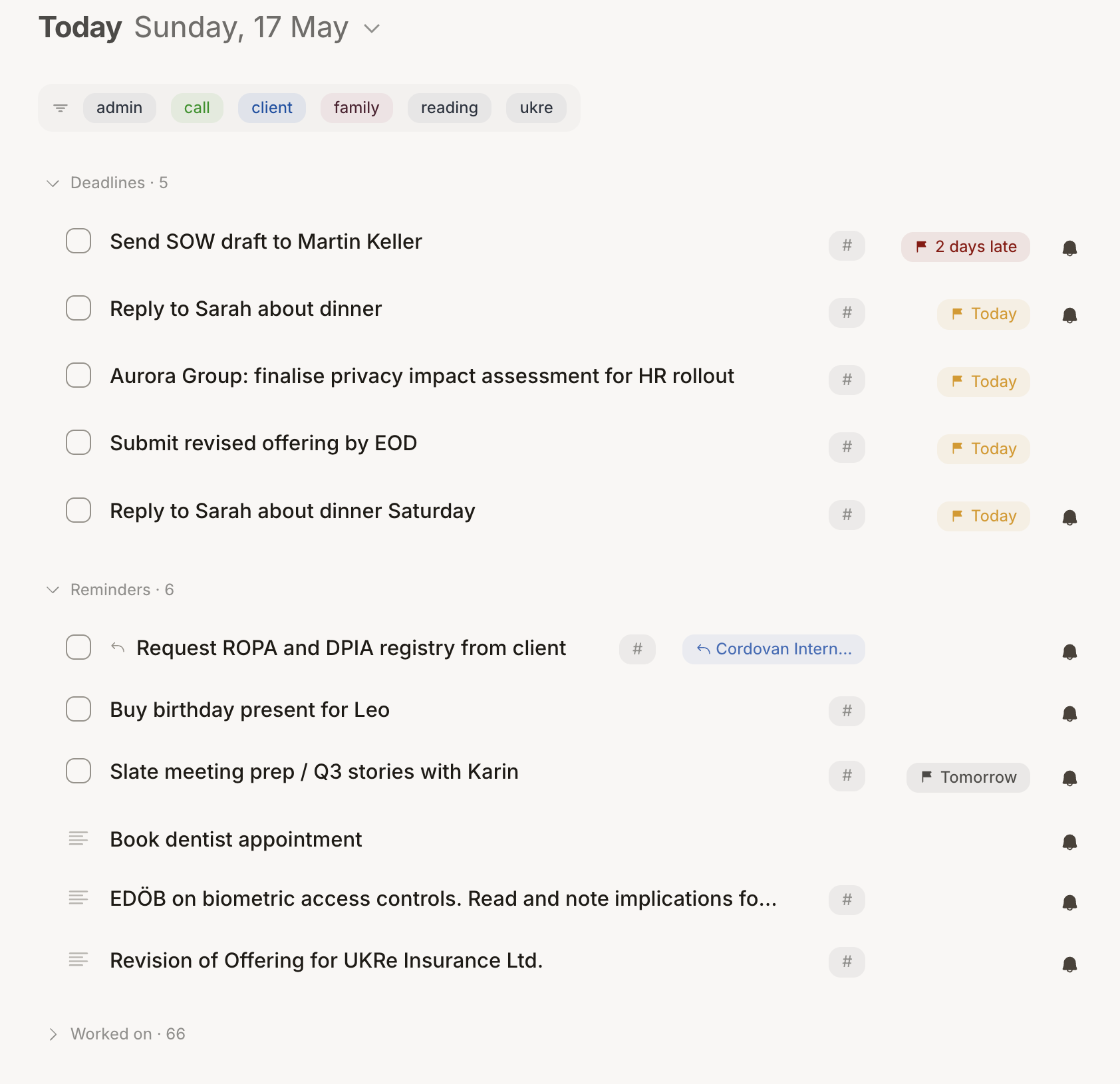This screenshot has width=1120, height=1084.
Task: Filter by the reading tag
Action: 450,108
